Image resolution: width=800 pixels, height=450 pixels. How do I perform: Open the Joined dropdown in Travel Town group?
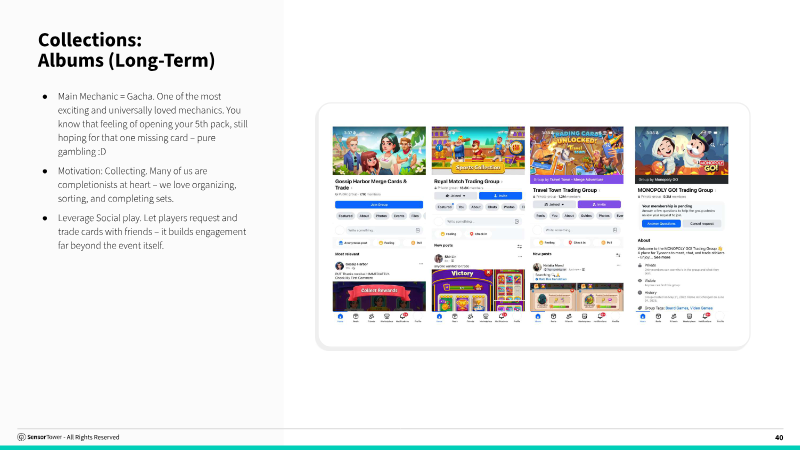(552, 203)
